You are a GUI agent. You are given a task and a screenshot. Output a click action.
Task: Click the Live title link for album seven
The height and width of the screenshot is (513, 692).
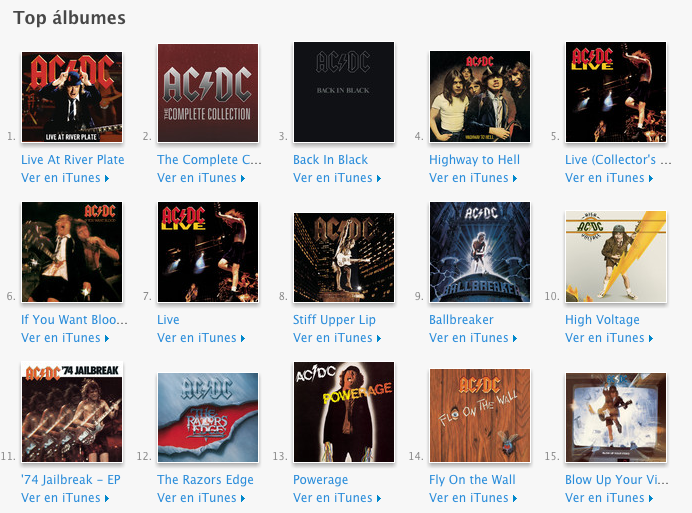point(168,320)
